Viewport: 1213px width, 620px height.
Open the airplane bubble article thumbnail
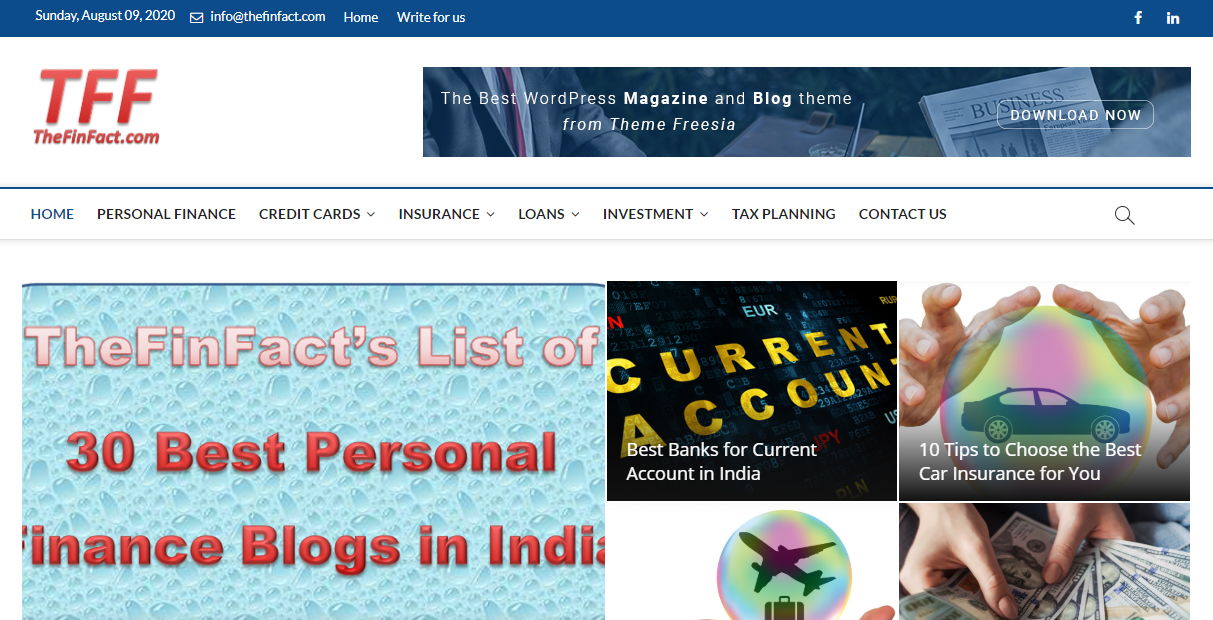[x=752, y=562]
